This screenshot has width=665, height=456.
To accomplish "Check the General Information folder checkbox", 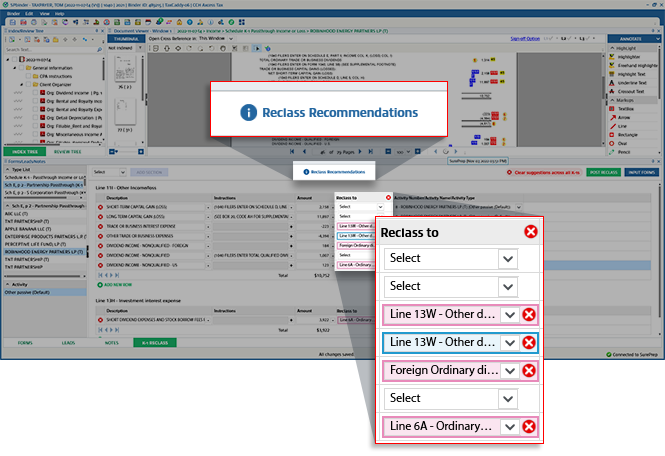I will click(21, 68).
